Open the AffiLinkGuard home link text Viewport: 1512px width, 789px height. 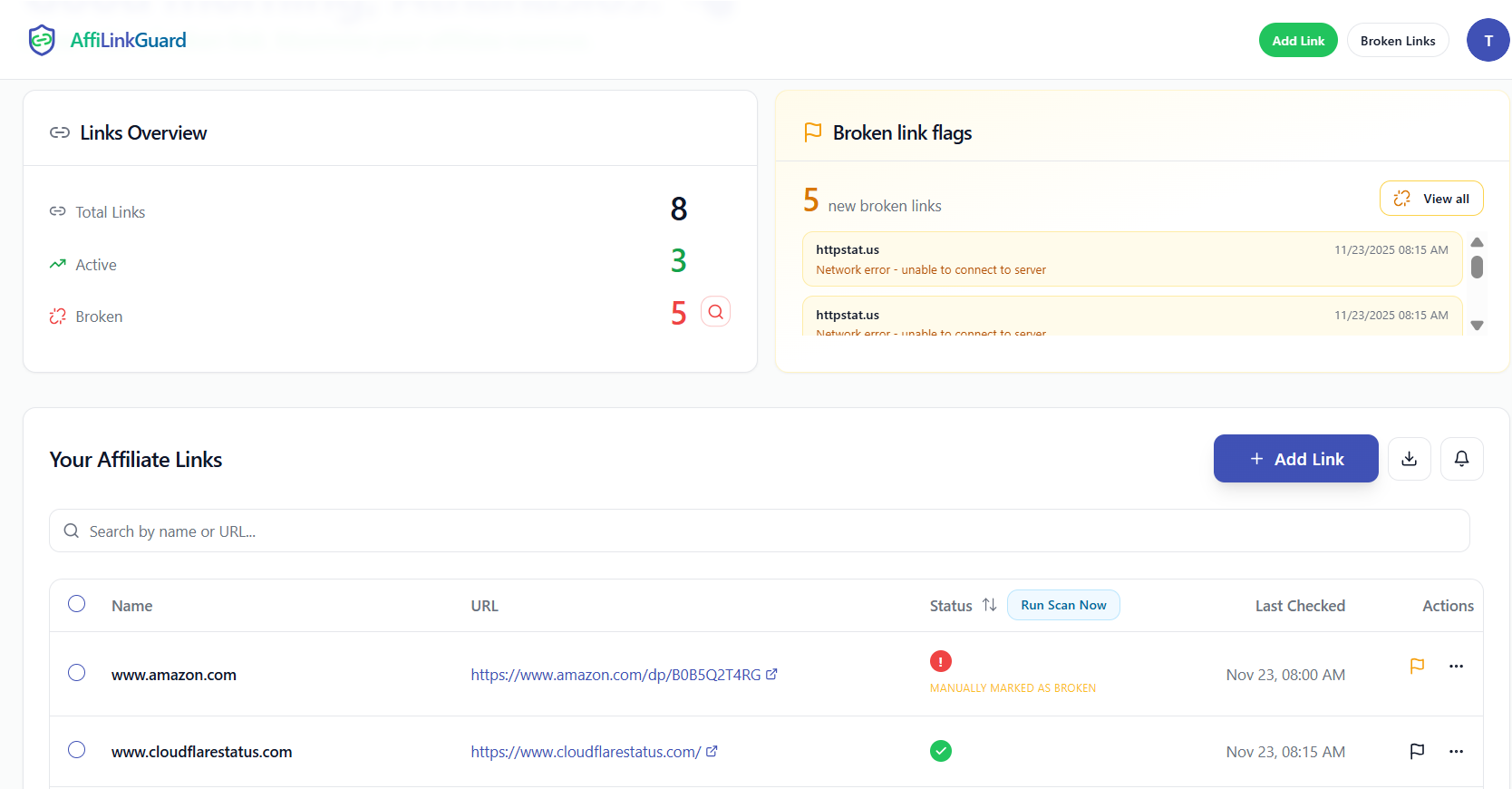(x=128, y=41)
